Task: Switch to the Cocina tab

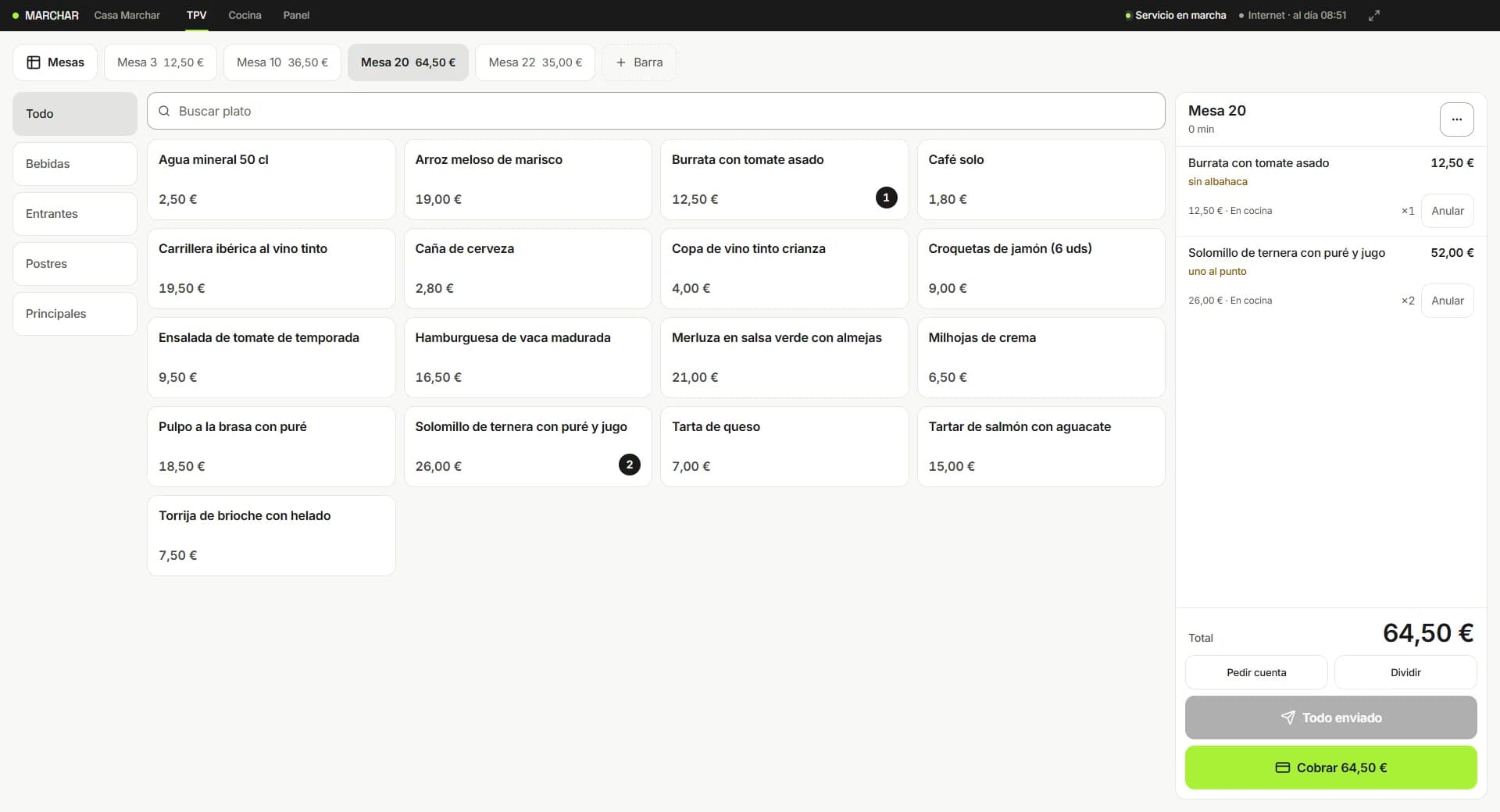Action: (245, 15)
